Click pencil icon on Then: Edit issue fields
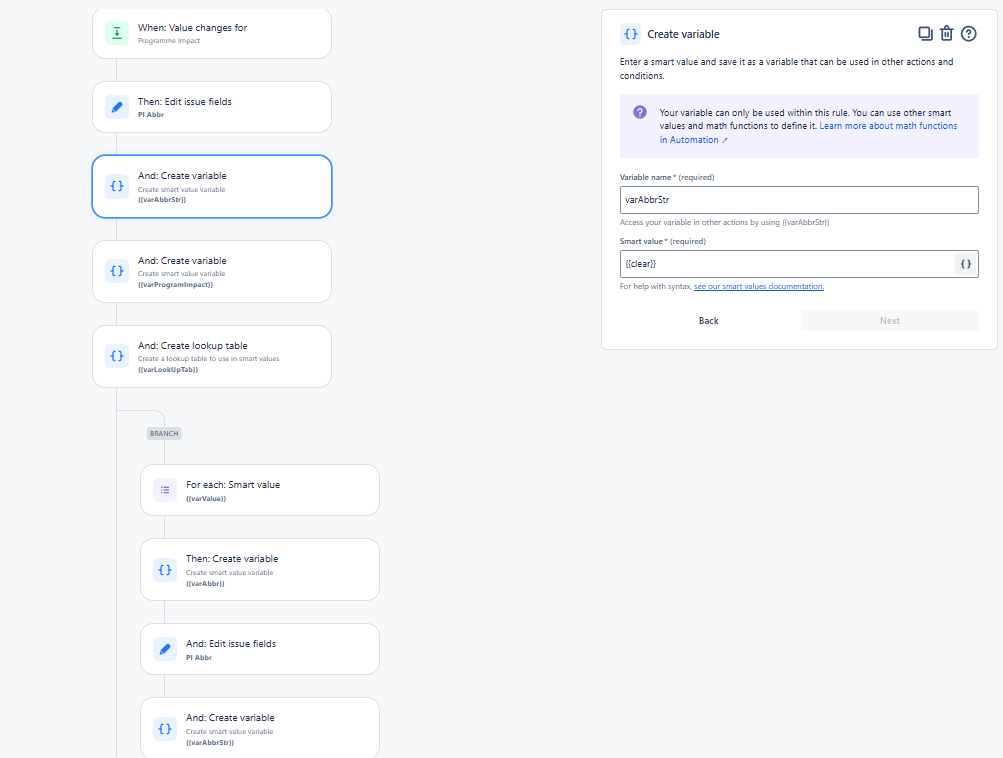1003x758 pixels. pyautogui.click(x=117, y=107)
